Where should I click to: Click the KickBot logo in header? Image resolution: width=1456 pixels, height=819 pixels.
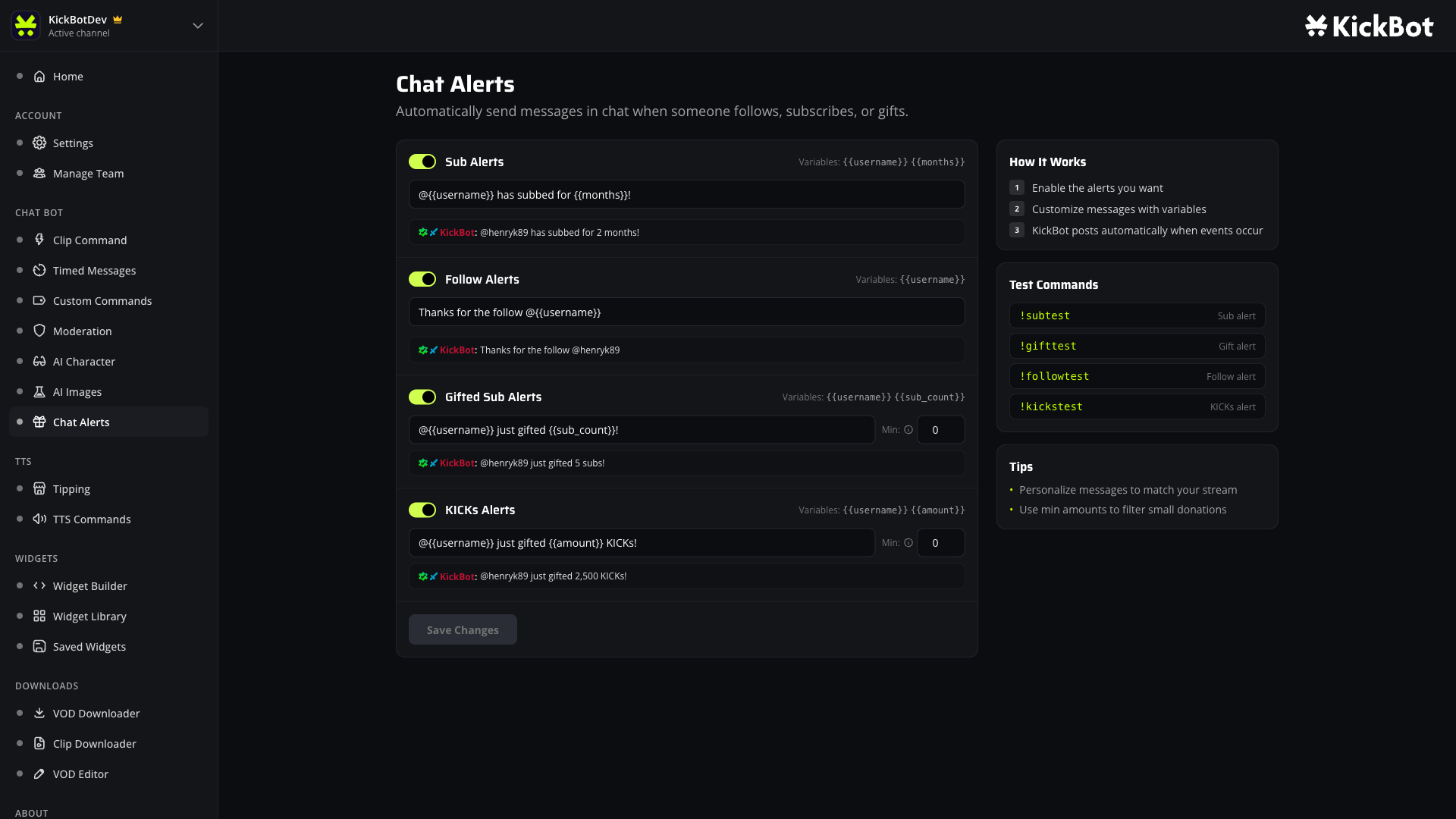click(x=1369, y=26)
